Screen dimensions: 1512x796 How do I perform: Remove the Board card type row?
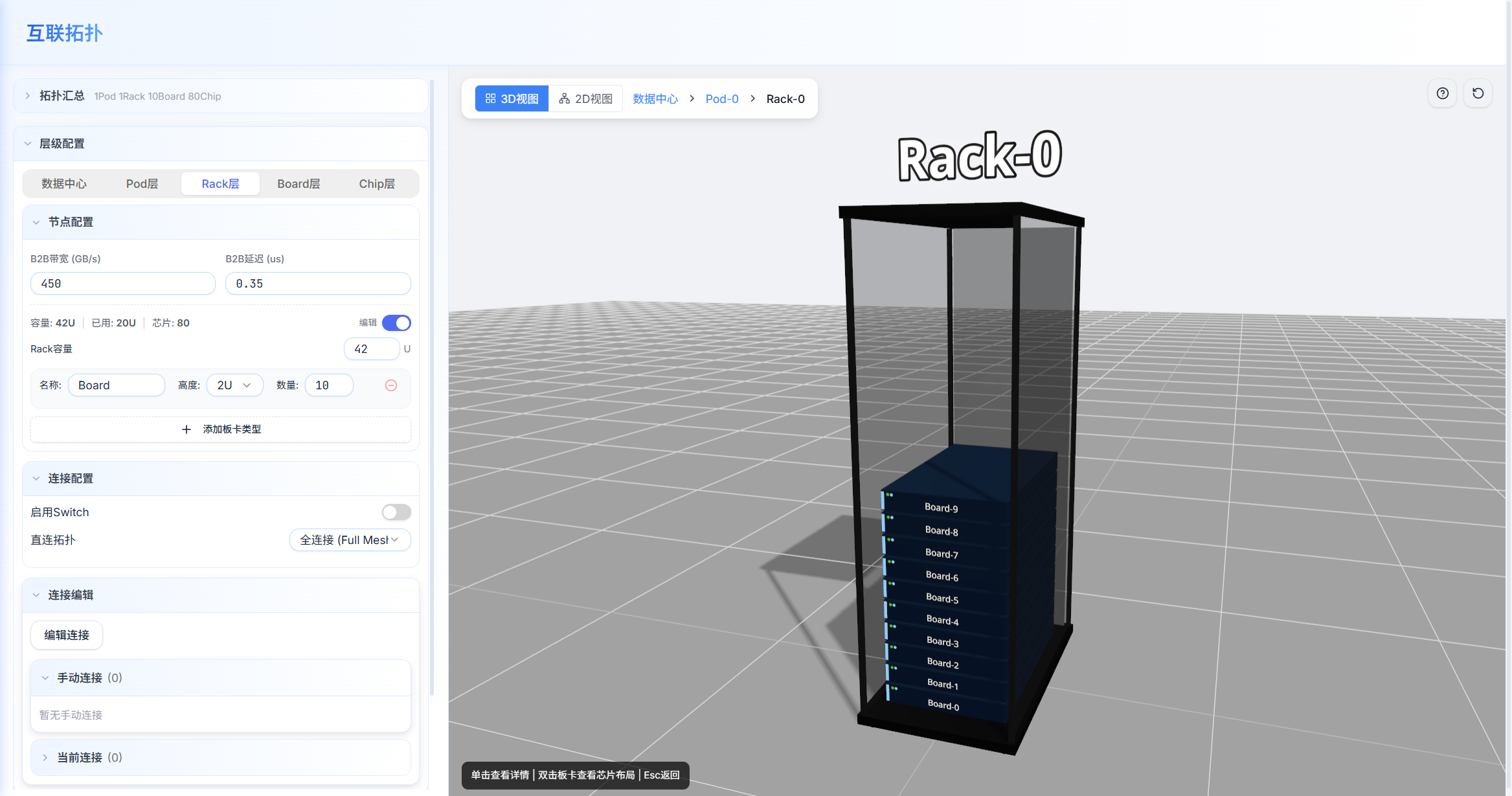391,385
